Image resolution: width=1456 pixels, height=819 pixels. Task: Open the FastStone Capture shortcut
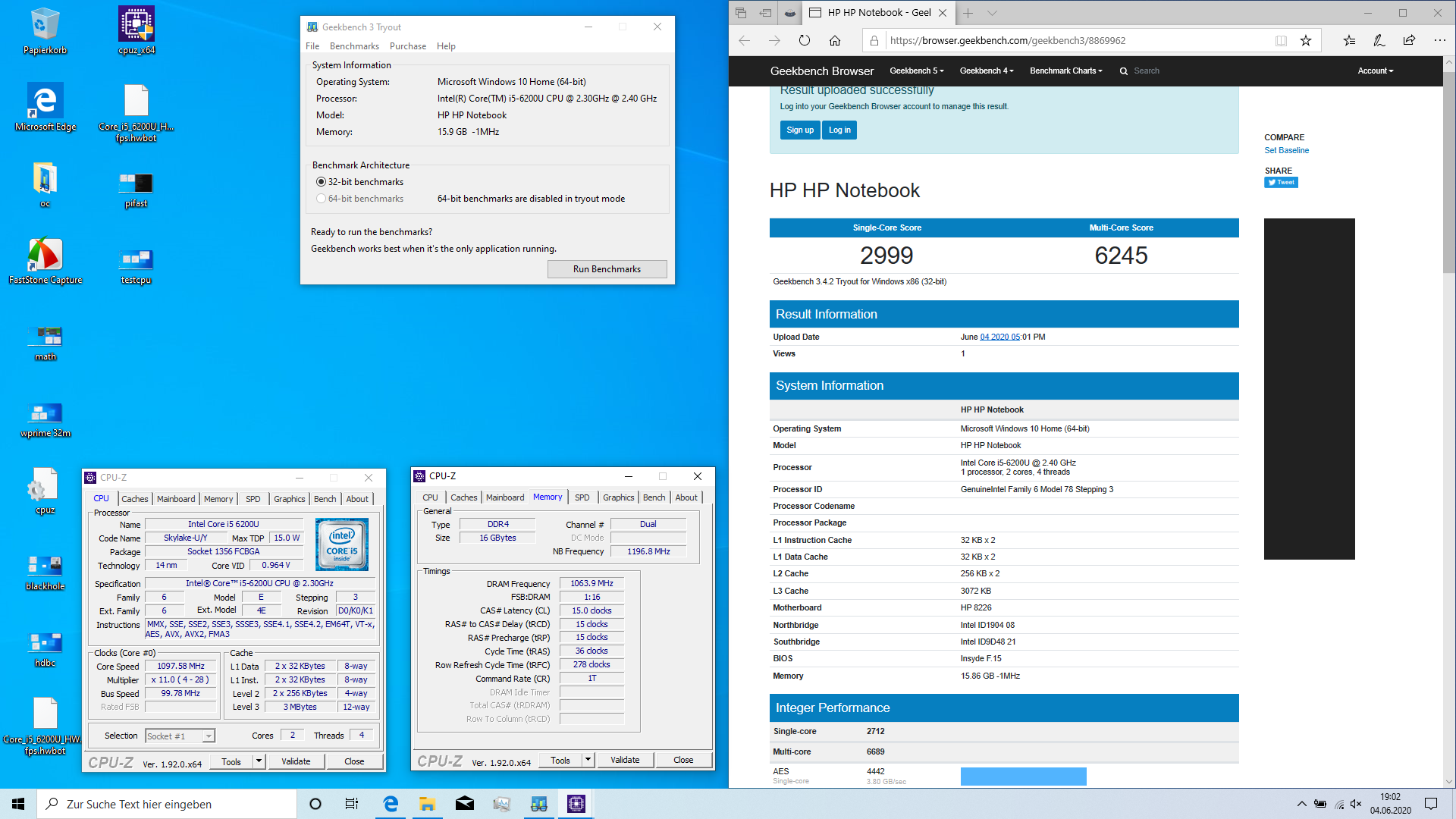click(x=45, y=260)
